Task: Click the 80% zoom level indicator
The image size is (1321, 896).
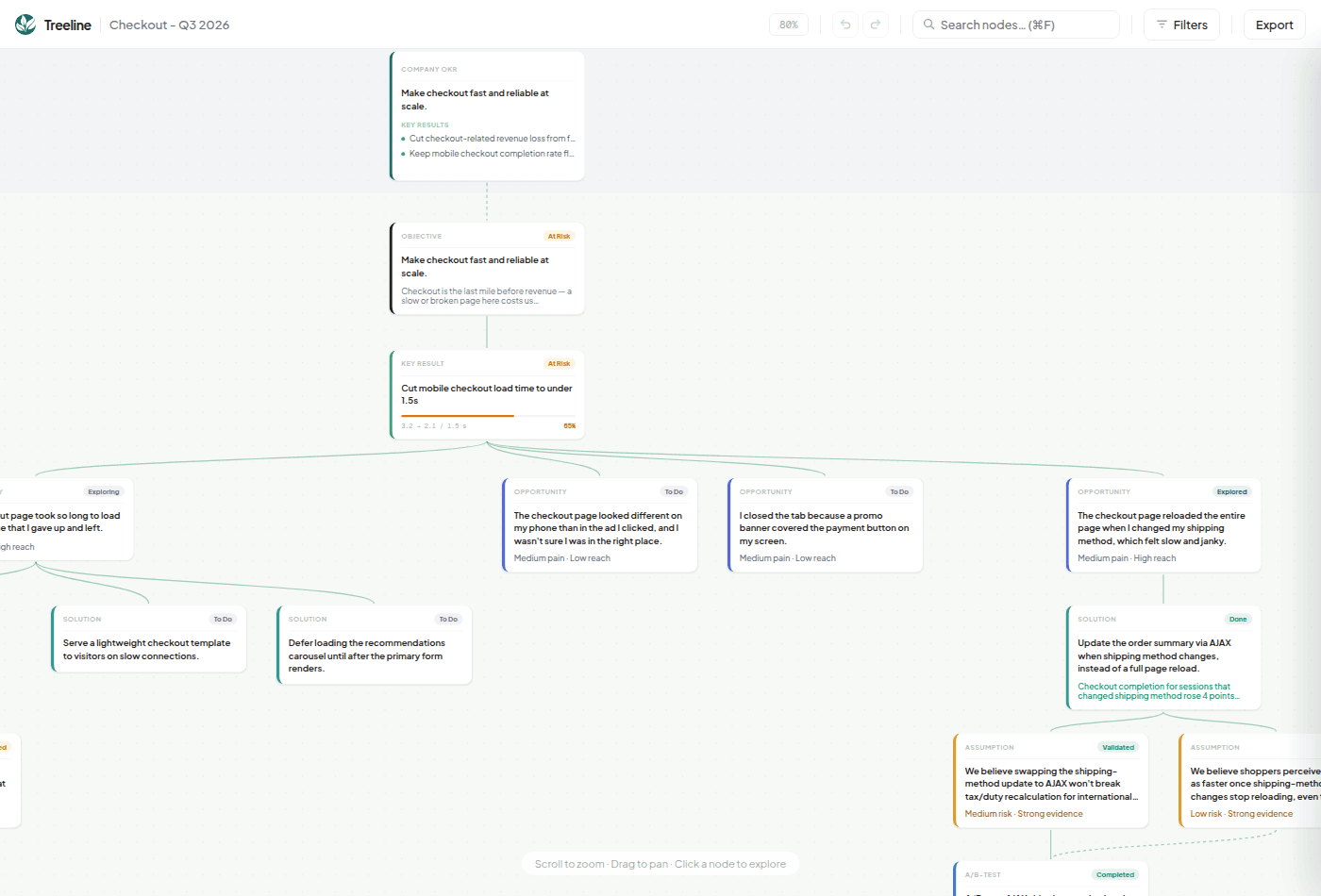Action: (789, 25)
